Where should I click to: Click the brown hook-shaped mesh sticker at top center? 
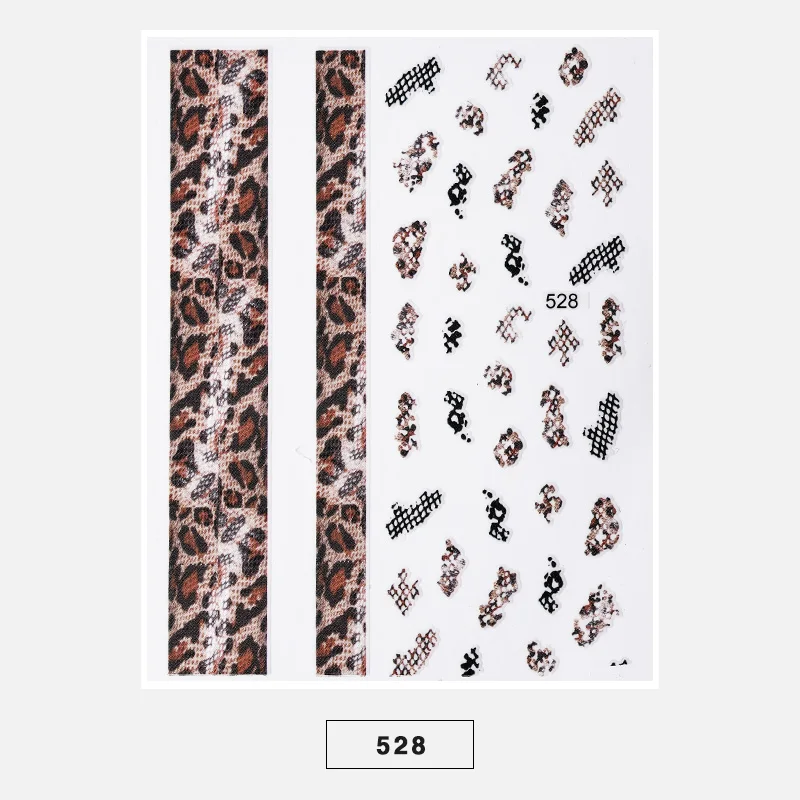(504, 71)
